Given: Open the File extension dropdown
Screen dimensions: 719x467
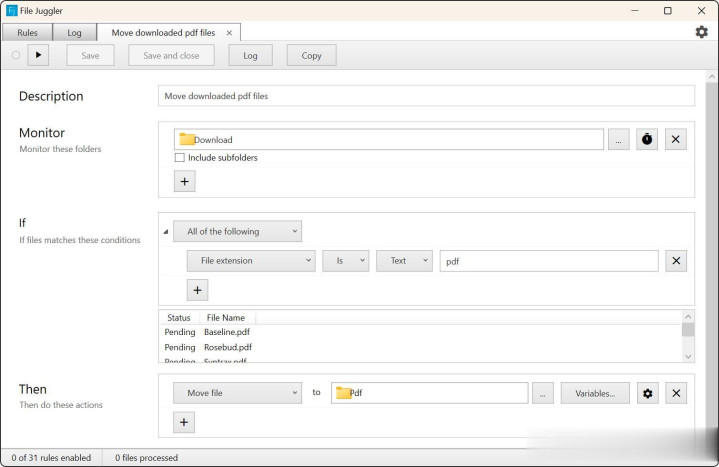Looking at the screenshot, I should point(251,261).
